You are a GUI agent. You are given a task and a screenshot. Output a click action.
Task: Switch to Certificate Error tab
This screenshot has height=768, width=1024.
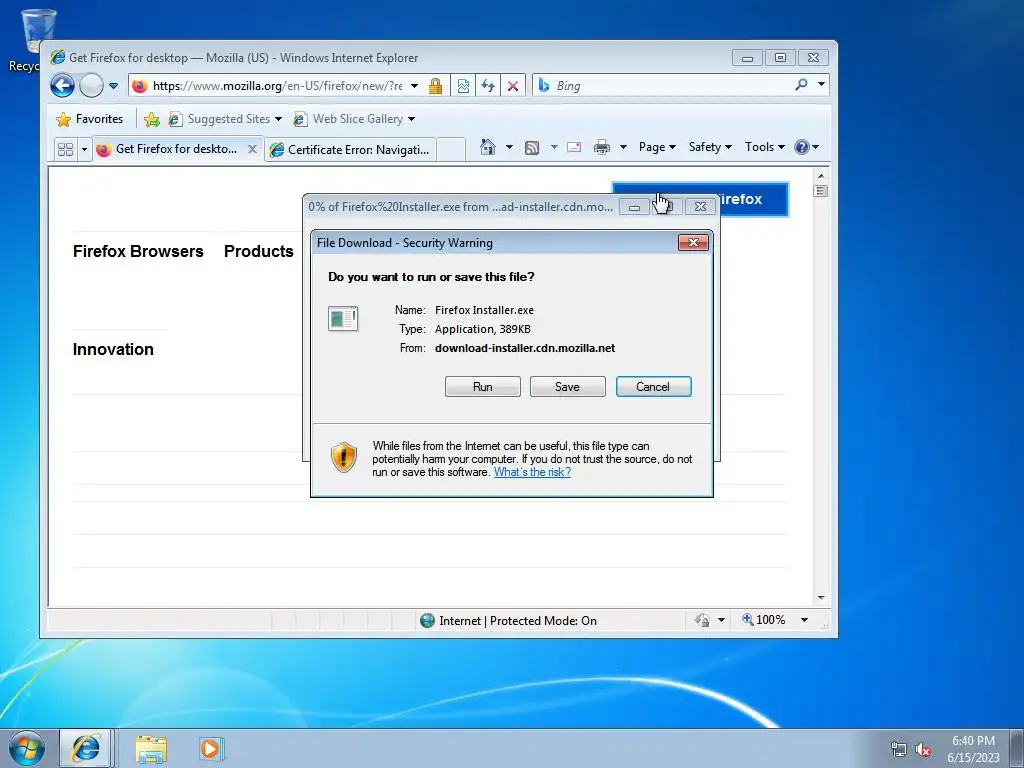point(350,150)
